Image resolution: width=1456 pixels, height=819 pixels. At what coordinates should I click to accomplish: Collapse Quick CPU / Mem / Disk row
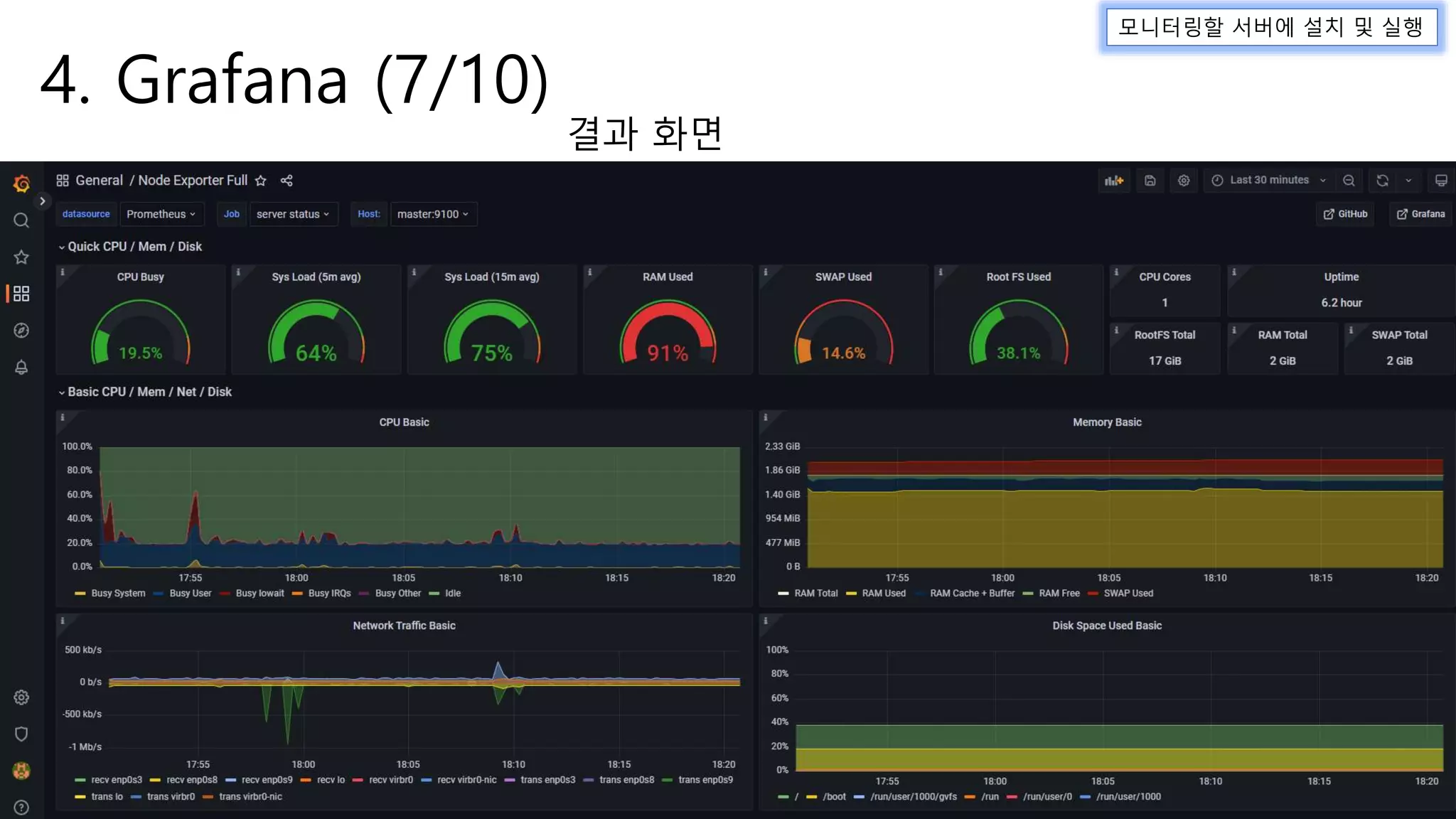pyautogui.click(x=134, y=247)
